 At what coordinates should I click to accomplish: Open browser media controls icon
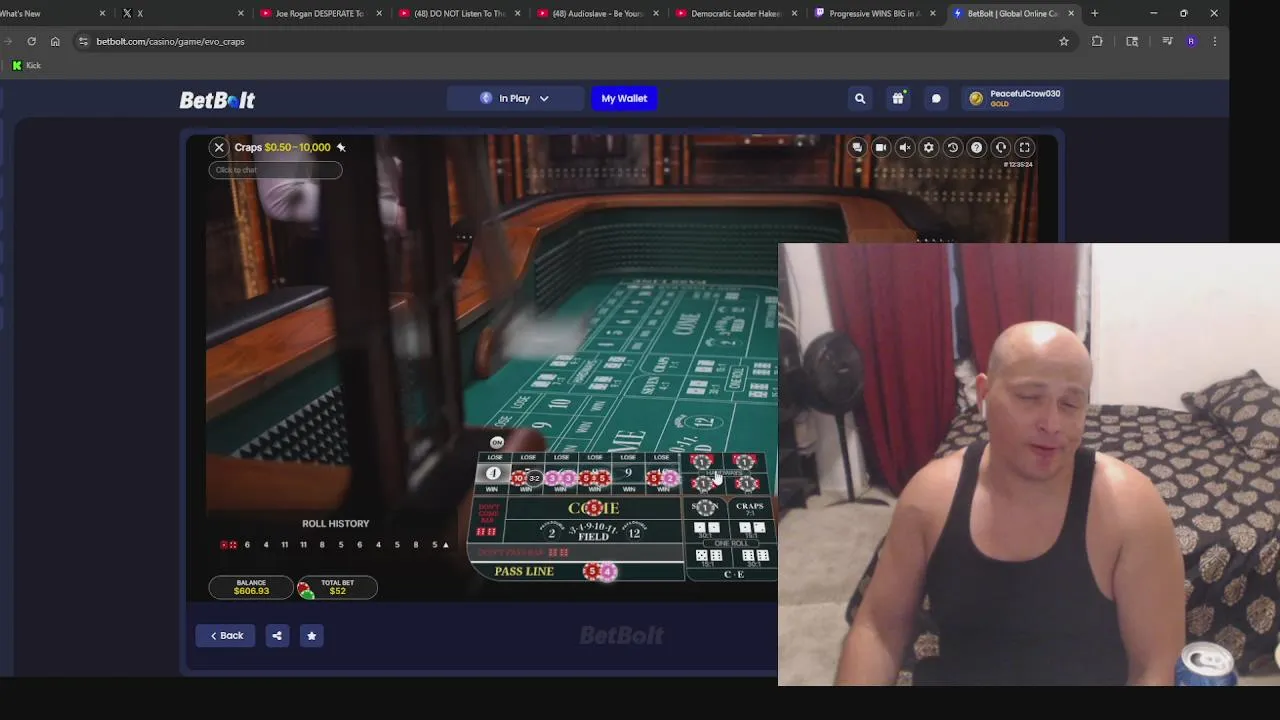click(x=1167, y=41)
